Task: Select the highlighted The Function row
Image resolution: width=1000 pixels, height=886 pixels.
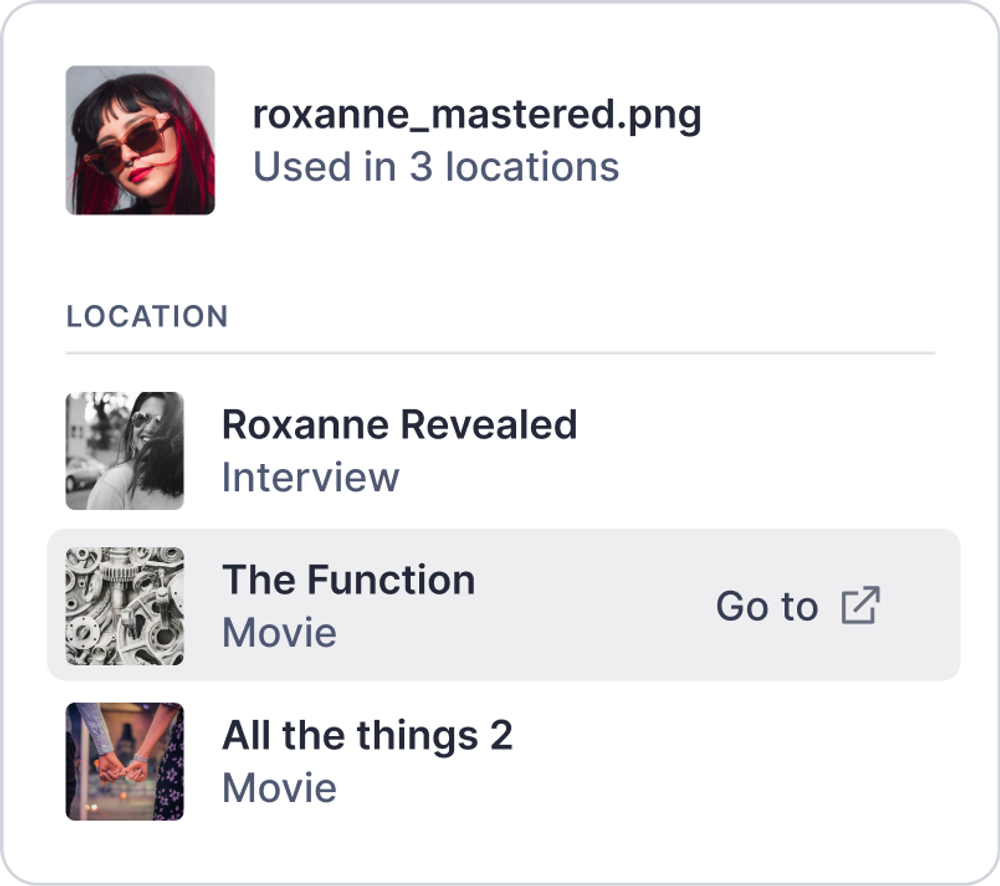Action: click(x=504, y=605)
